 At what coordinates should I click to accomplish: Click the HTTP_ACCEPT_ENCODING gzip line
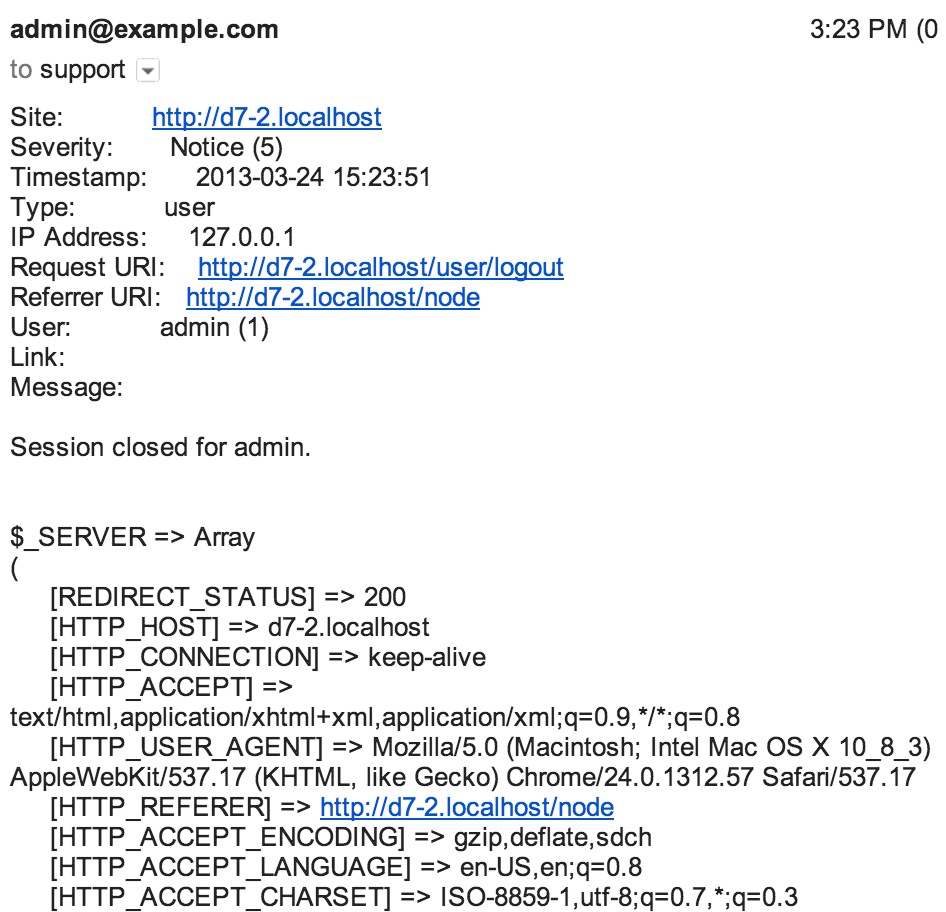pyautogui.click(x=351, y=837)
